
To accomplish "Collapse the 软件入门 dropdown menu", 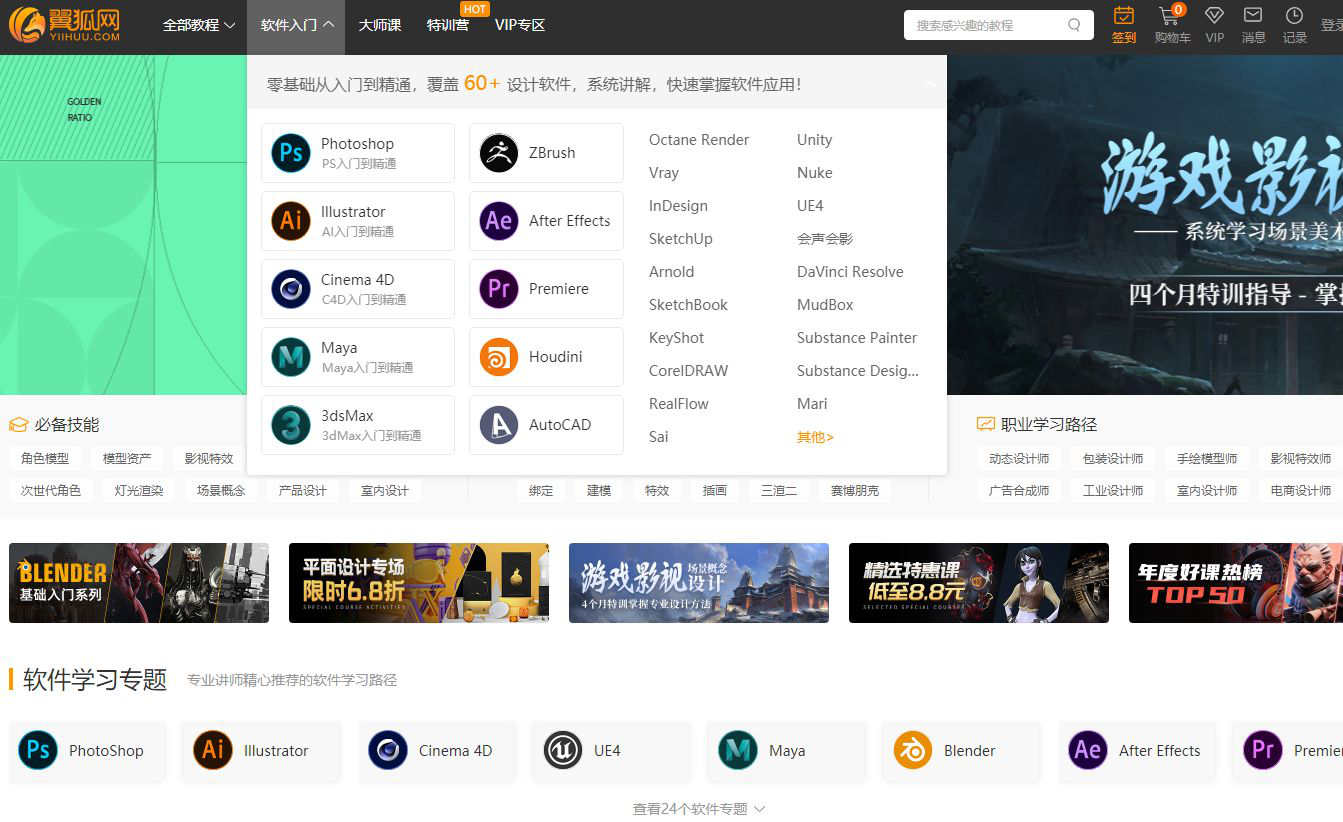I will [x=296, y=25].
